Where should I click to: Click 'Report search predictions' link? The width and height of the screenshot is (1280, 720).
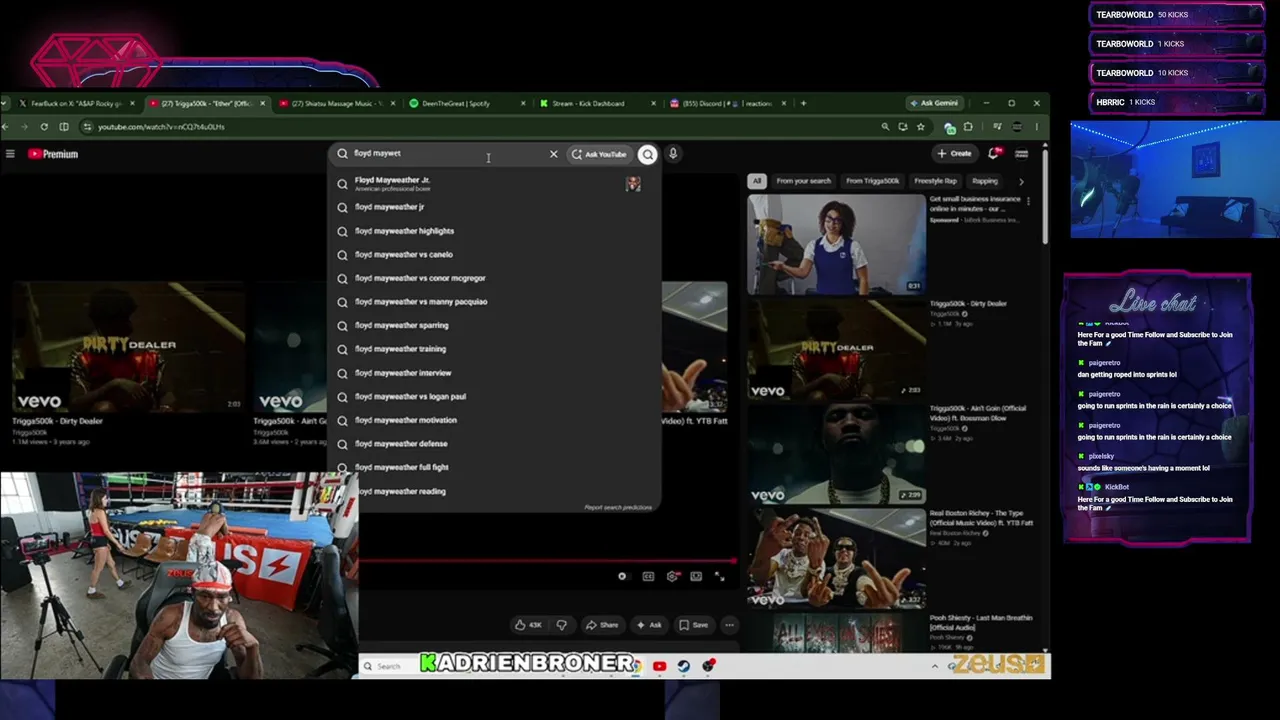tap(618, 507)
